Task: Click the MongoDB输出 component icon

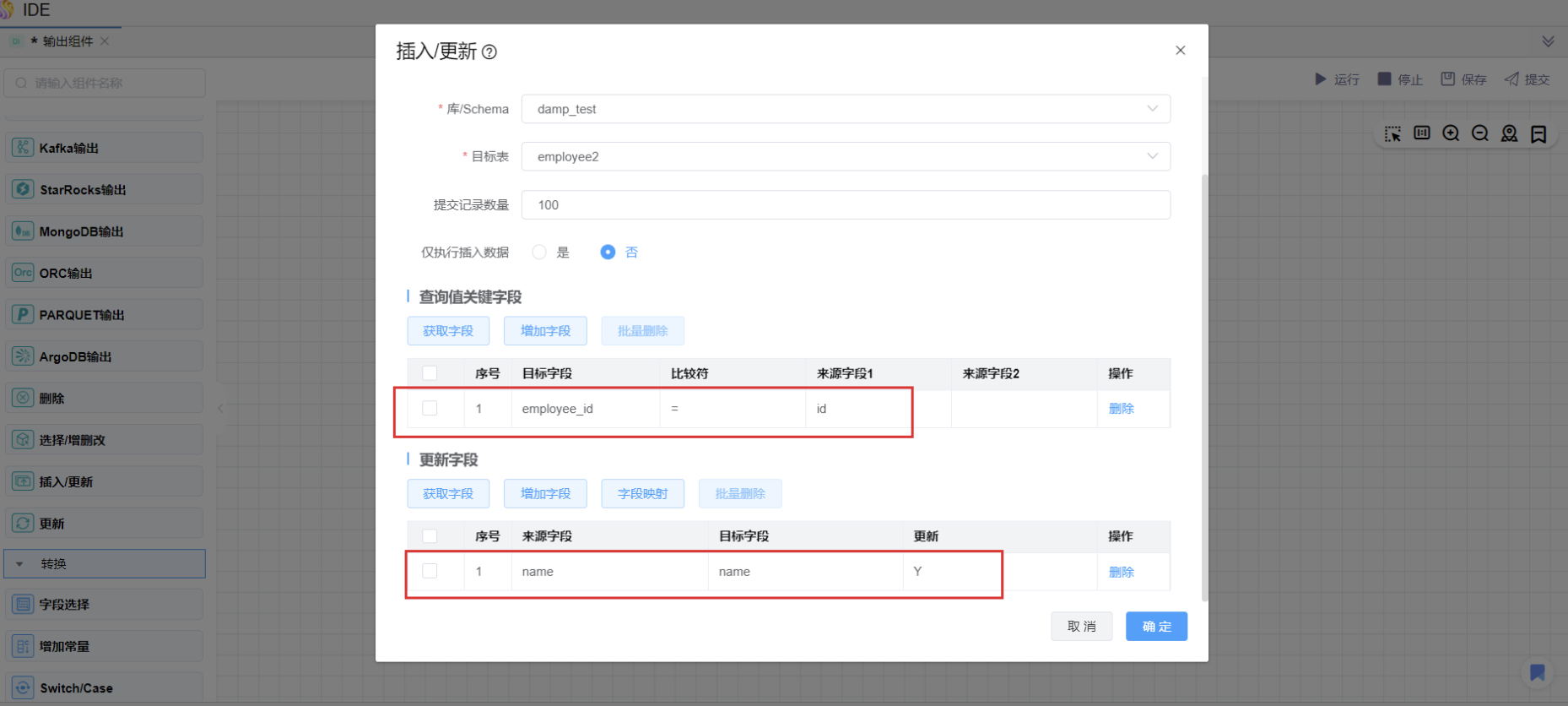Action: point(23,231)
